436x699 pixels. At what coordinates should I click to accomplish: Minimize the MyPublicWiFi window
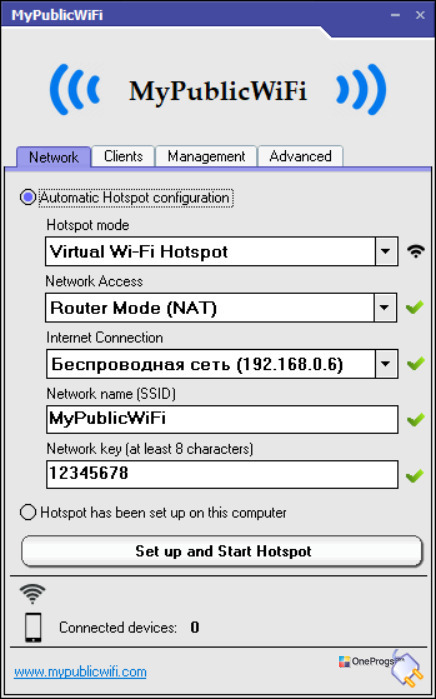[395, 15]
